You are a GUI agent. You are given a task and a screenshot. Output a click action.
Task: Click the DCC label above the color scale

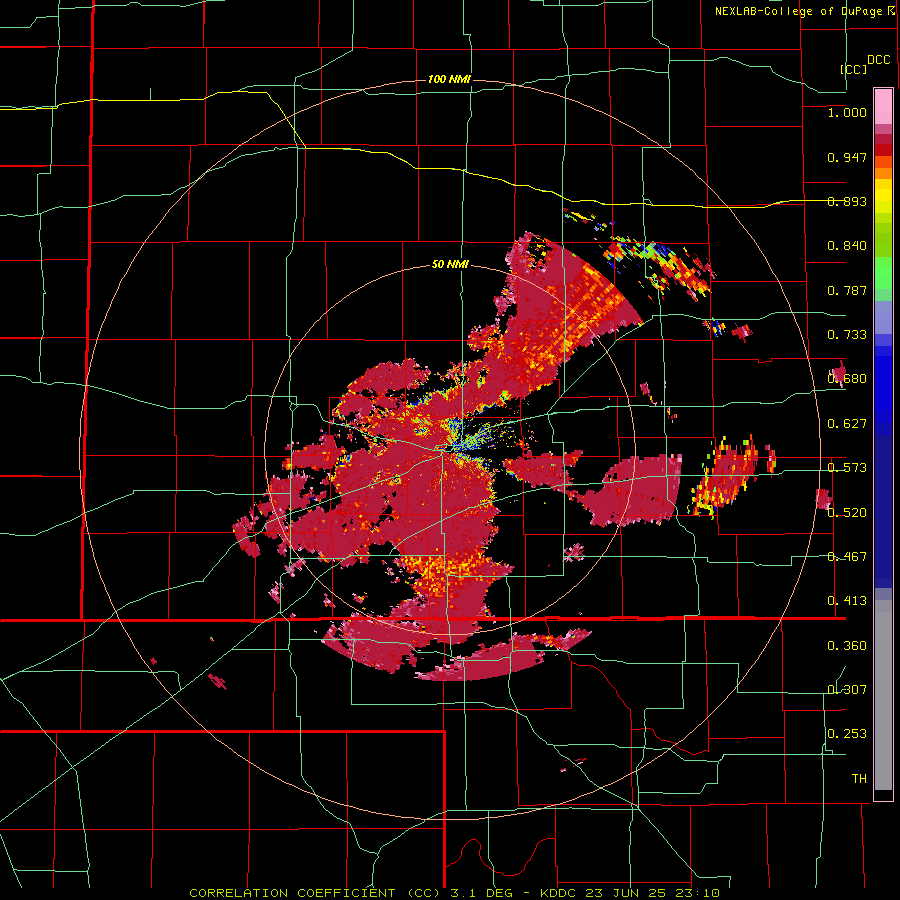click(879, 60)
